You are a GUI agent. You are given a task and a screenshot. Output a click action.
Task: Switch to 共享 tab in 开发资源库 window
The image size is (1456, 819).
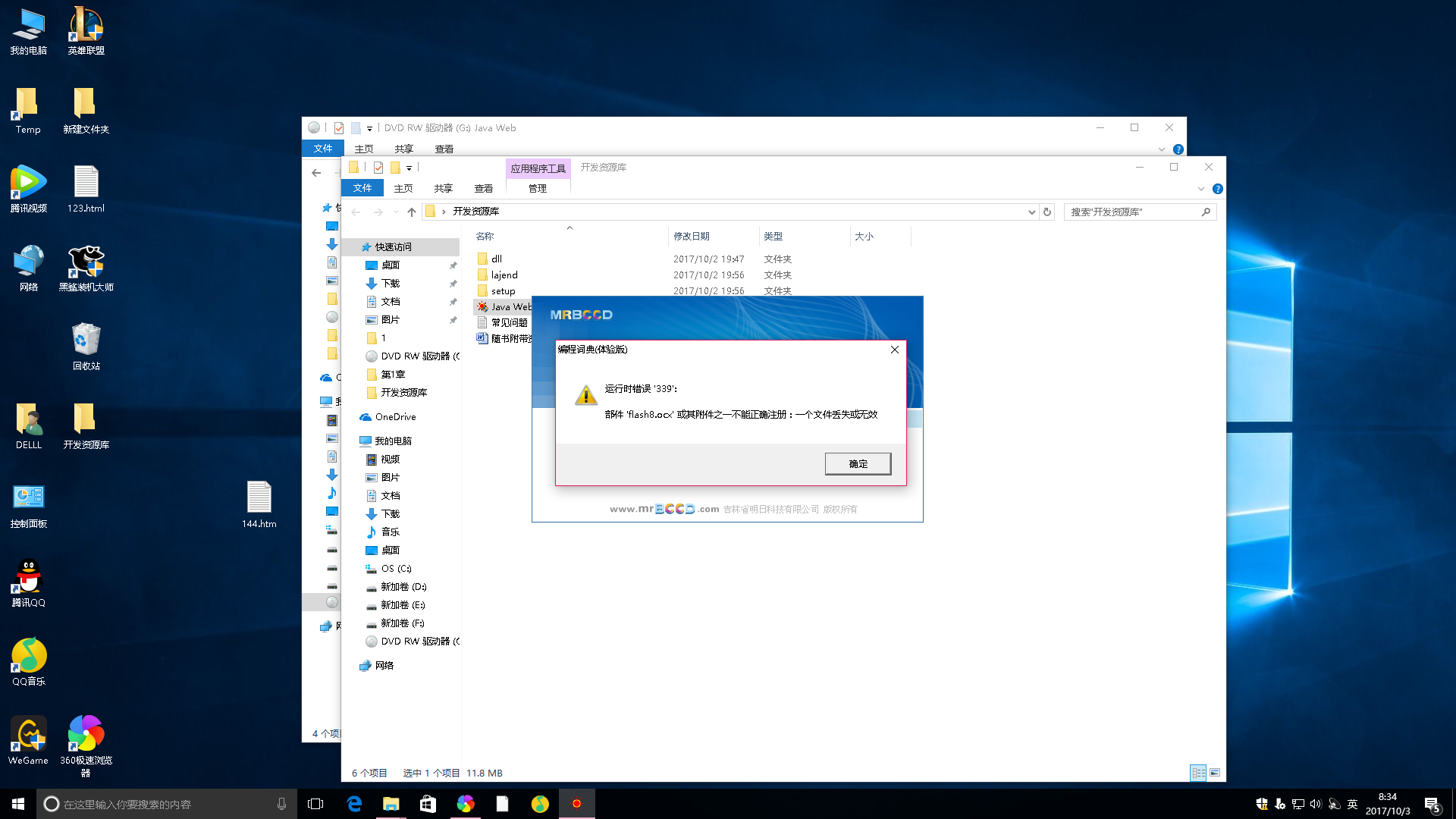[444, 188]
